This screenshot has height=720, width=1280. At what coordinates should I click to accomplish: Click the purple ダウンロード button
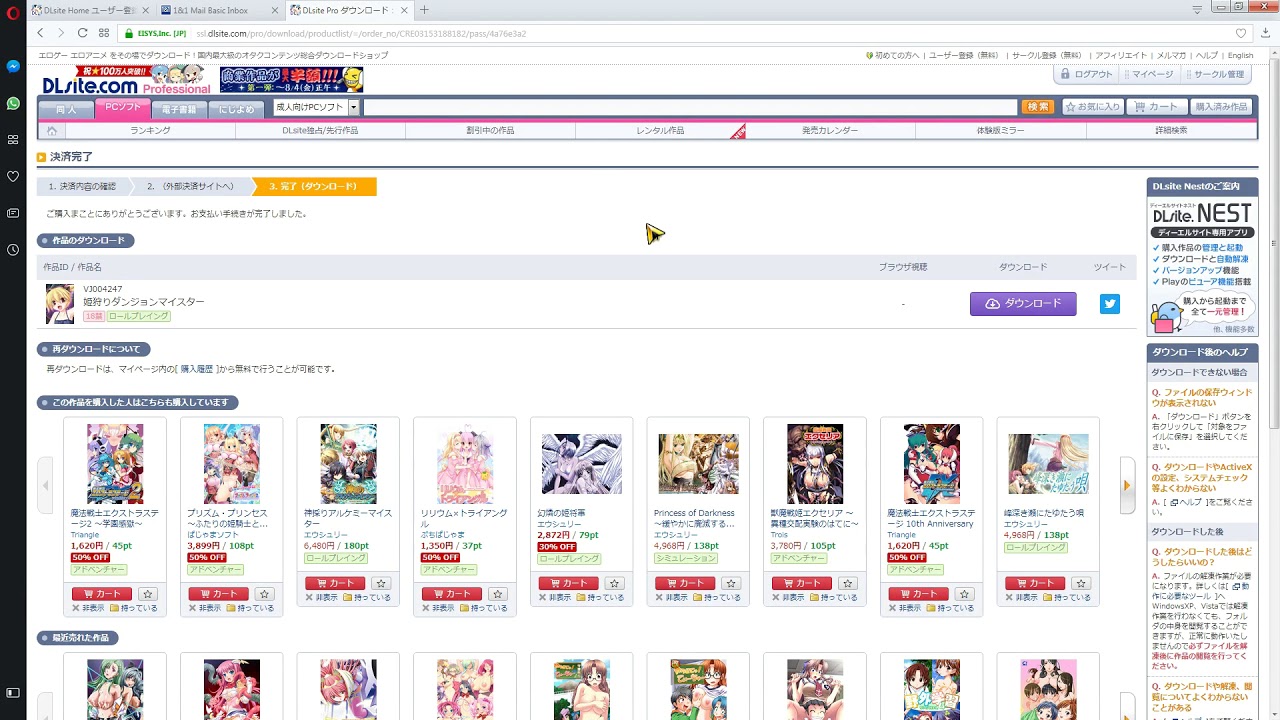[1023, 304]
